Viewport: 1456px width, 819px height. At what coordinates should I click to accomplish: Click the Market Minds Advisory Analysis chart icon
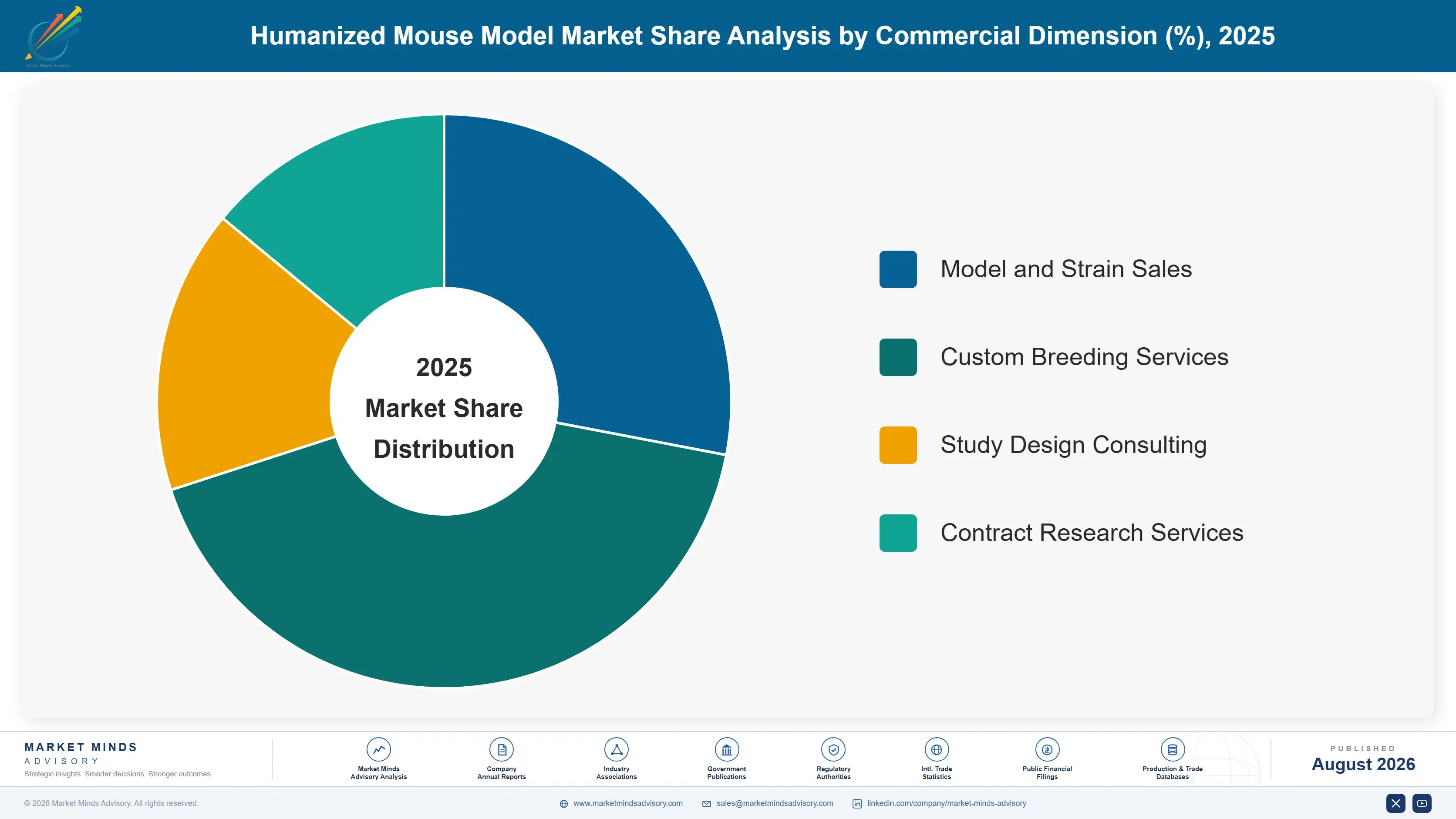tap(379, 749)
